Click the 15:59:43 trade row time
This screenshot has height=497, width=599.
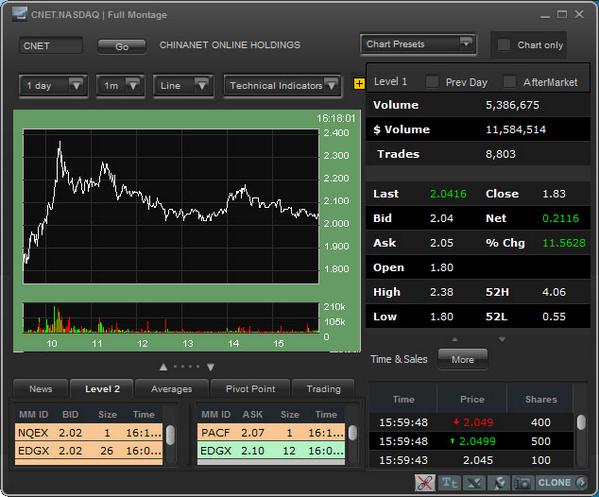coord(403,460)
